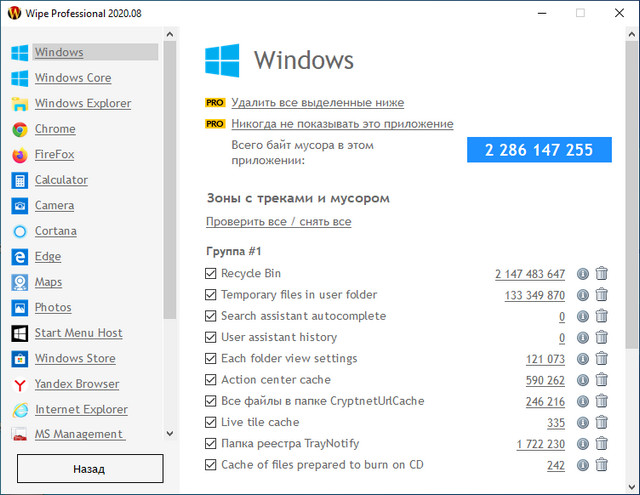Image resolution: width=640 pixels, height=495 pixels.
Task: Click the up arrow of the right panel scrollbar
Action: [x=631, y=41]
